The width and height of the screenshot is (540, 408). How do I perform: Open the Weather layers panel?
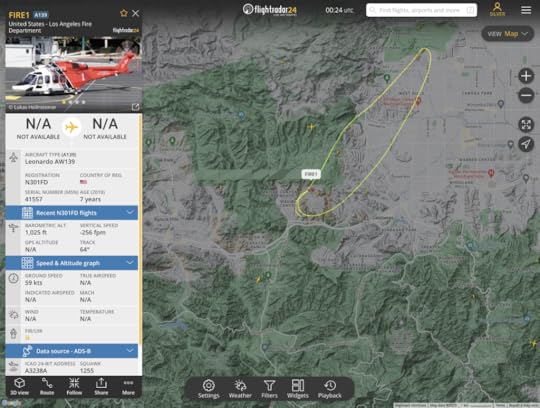point(240,389)
